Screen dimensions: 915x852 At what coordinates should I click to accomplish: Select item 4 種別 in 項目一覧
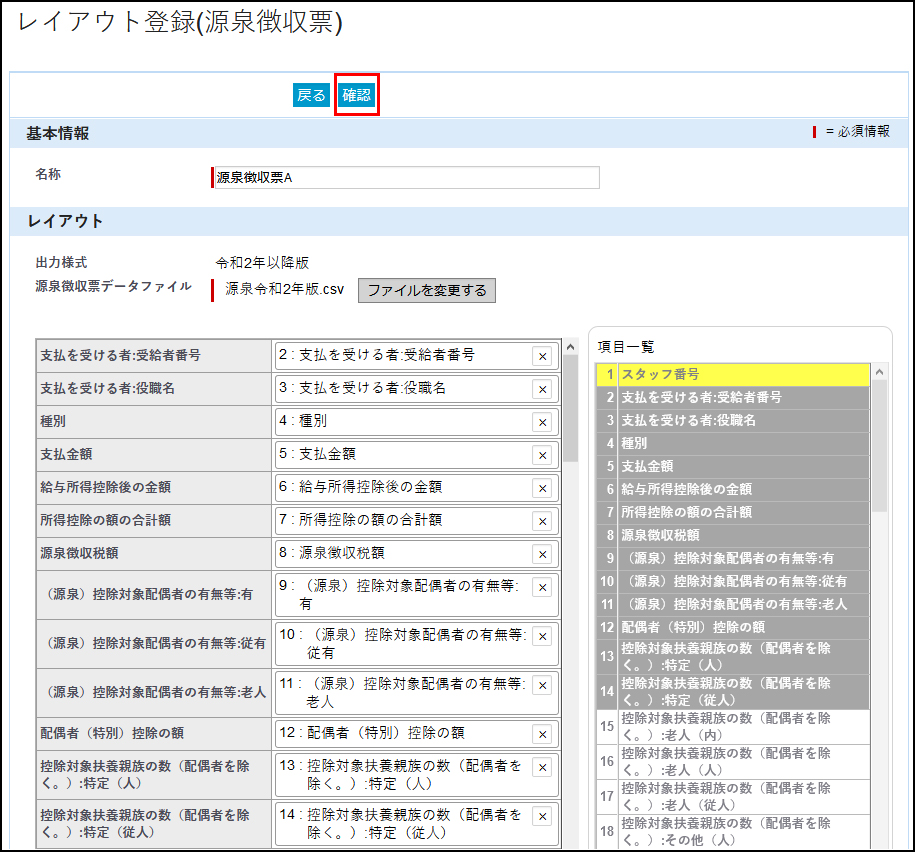coord(733,444)
